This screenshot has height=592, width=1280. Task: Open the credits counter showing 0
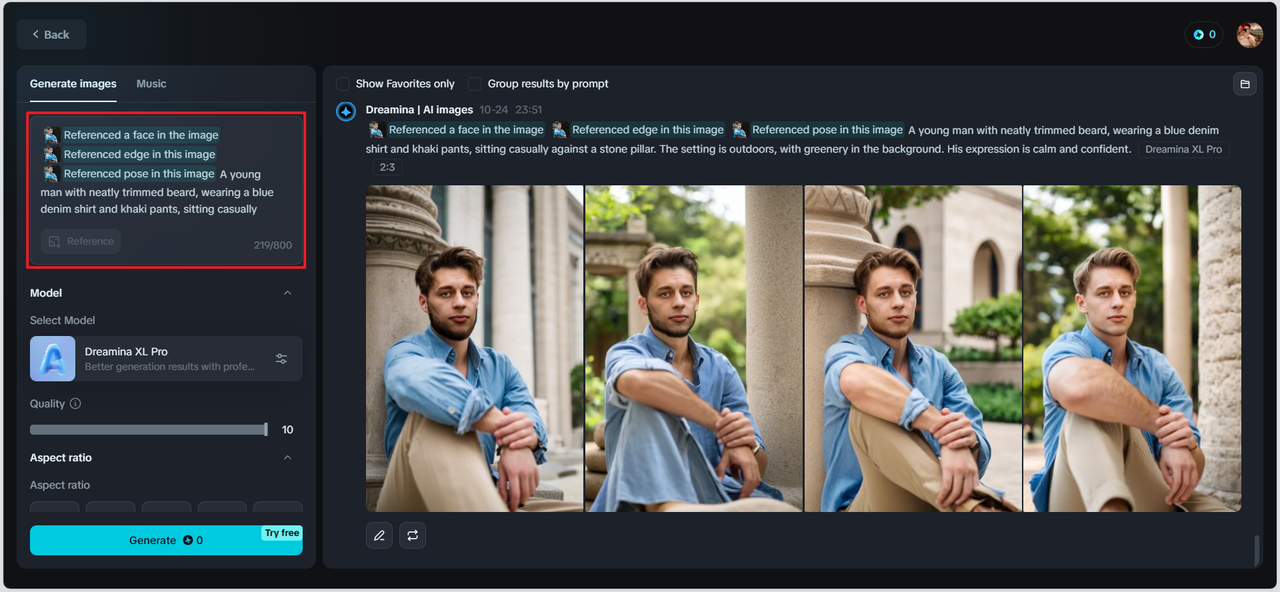(x=1205, y=35)
